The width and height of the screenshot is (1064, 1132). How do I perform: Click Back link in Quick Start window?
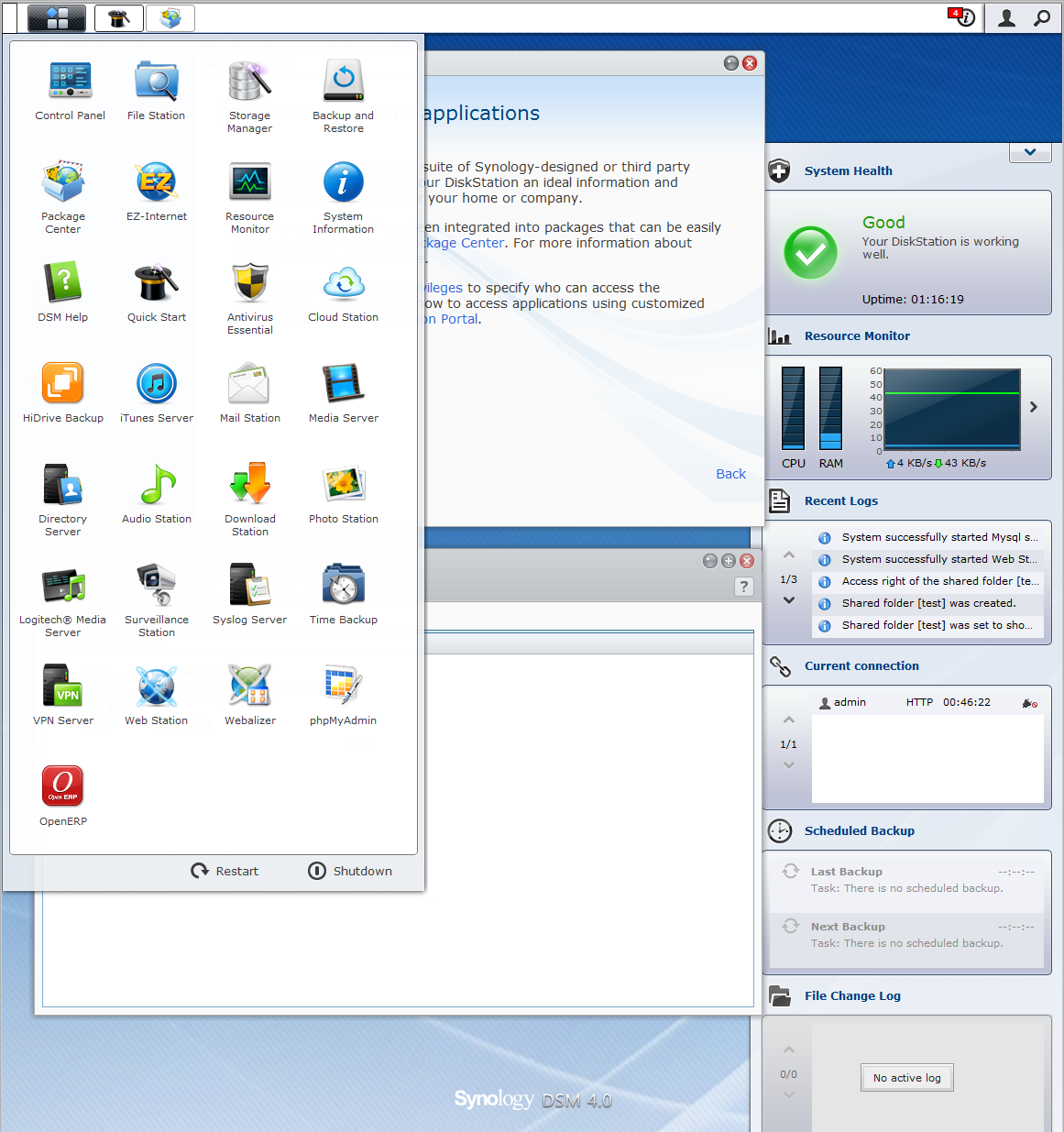click(731, 474)
